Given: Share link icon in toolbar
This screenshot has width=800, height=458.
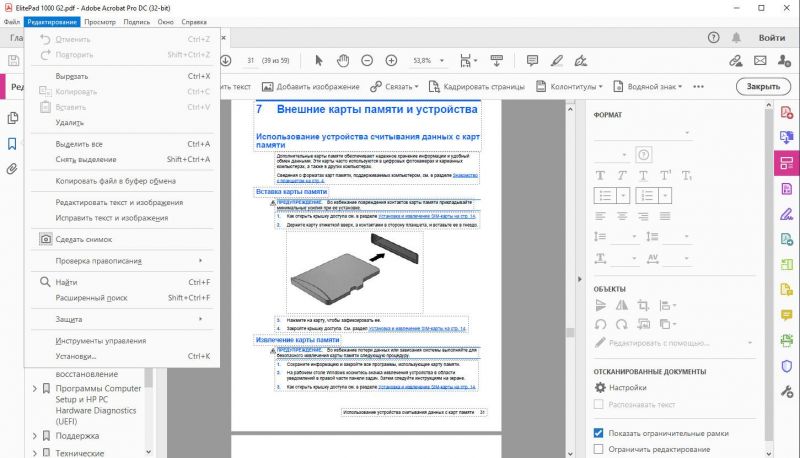Looking at the screenshot, I should click(736, 61).
